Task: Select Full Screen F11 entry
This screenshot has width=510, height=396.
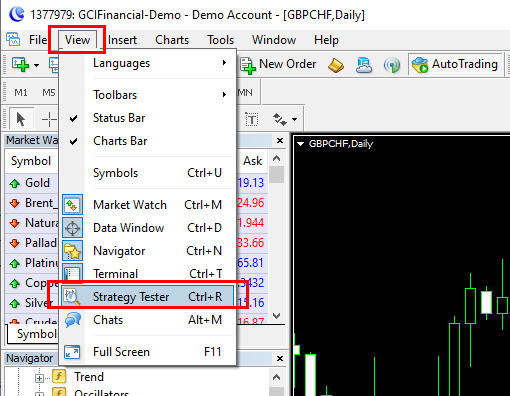Action: tap(148, 352)
